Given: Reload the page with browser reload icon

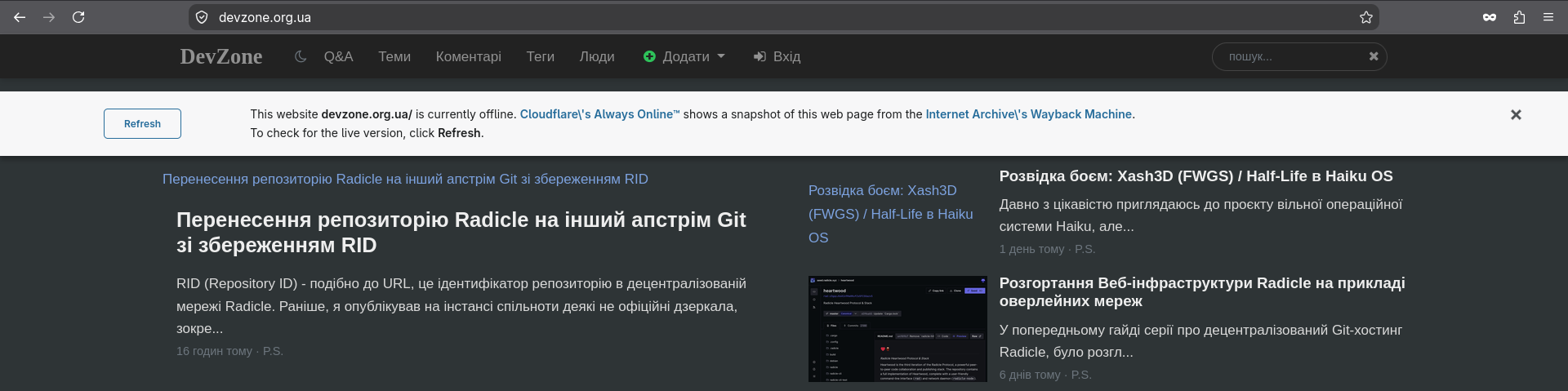Looking at the screenshot, I should coord(78,17).
